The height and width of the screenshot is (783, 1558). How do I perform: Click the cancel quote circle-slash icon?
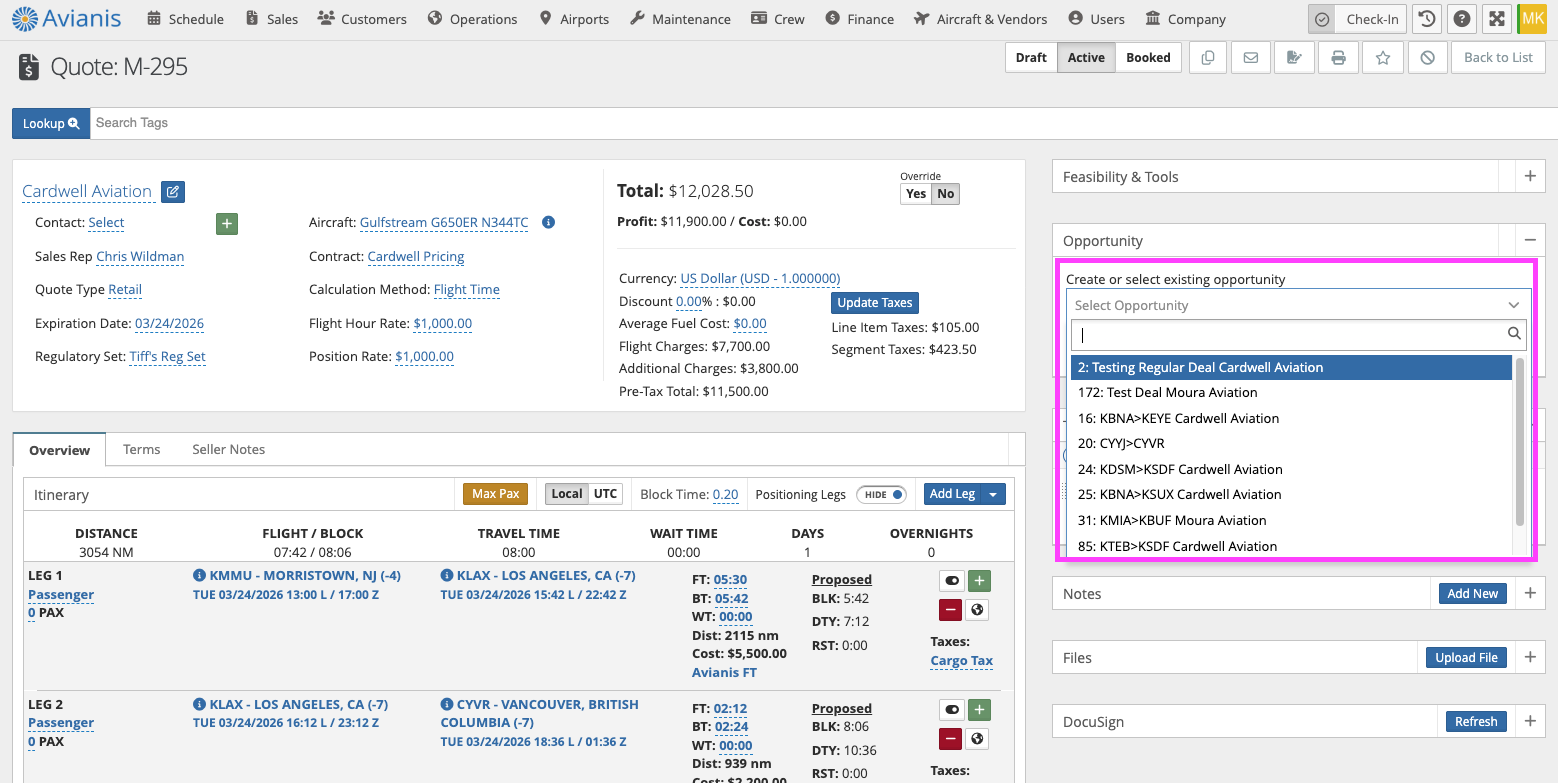pyautogui.click(x=1428, y=58)
